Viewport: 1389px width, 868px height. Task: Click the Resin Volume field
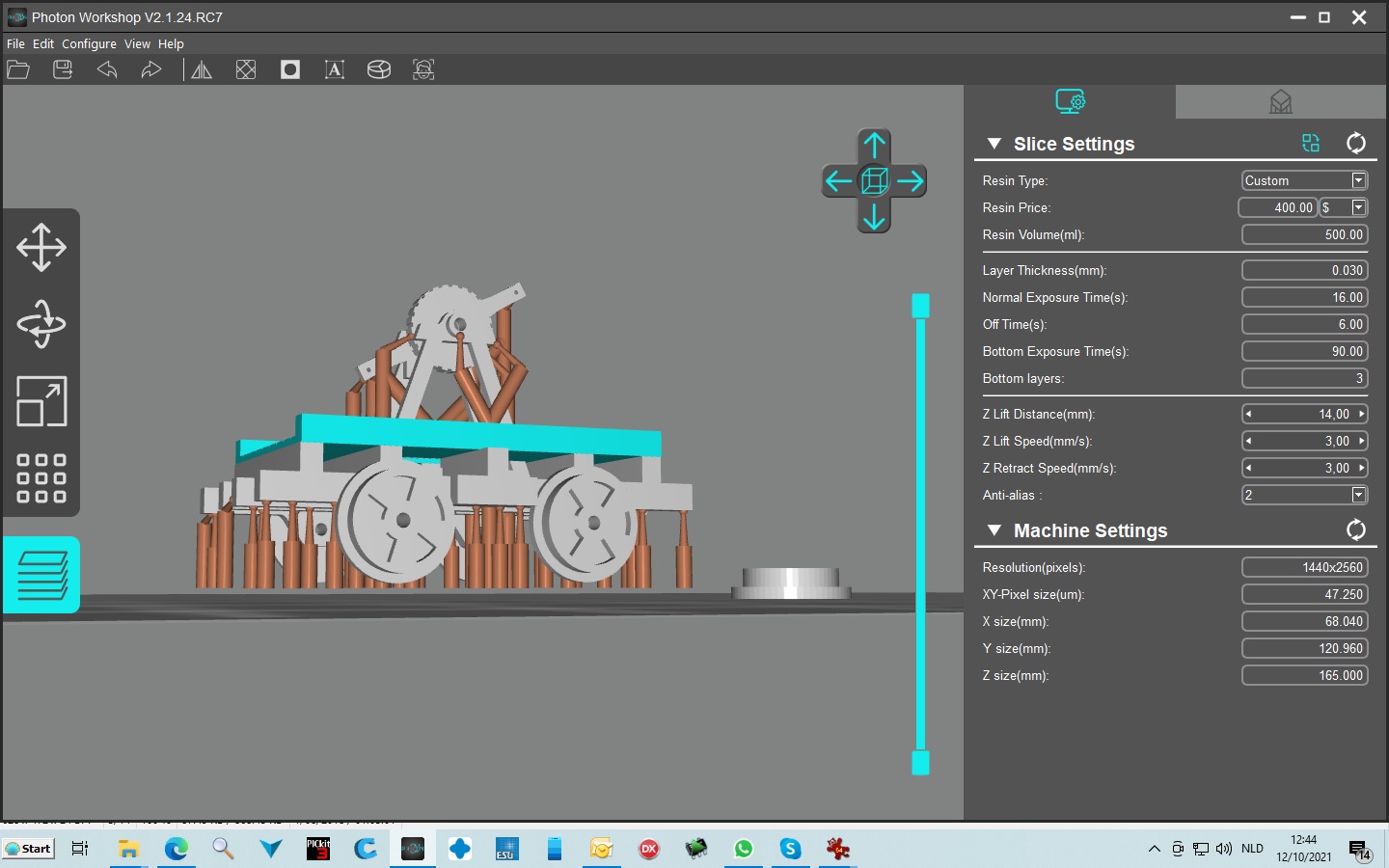(1304, 234)
